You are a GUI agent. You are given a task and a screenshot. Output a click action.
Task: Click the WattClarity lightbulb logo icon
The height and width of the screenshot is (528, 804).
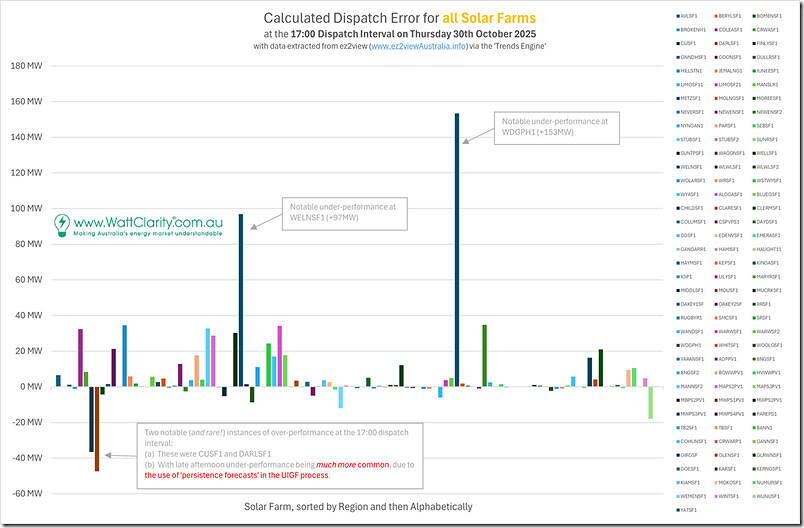[62, 223]
